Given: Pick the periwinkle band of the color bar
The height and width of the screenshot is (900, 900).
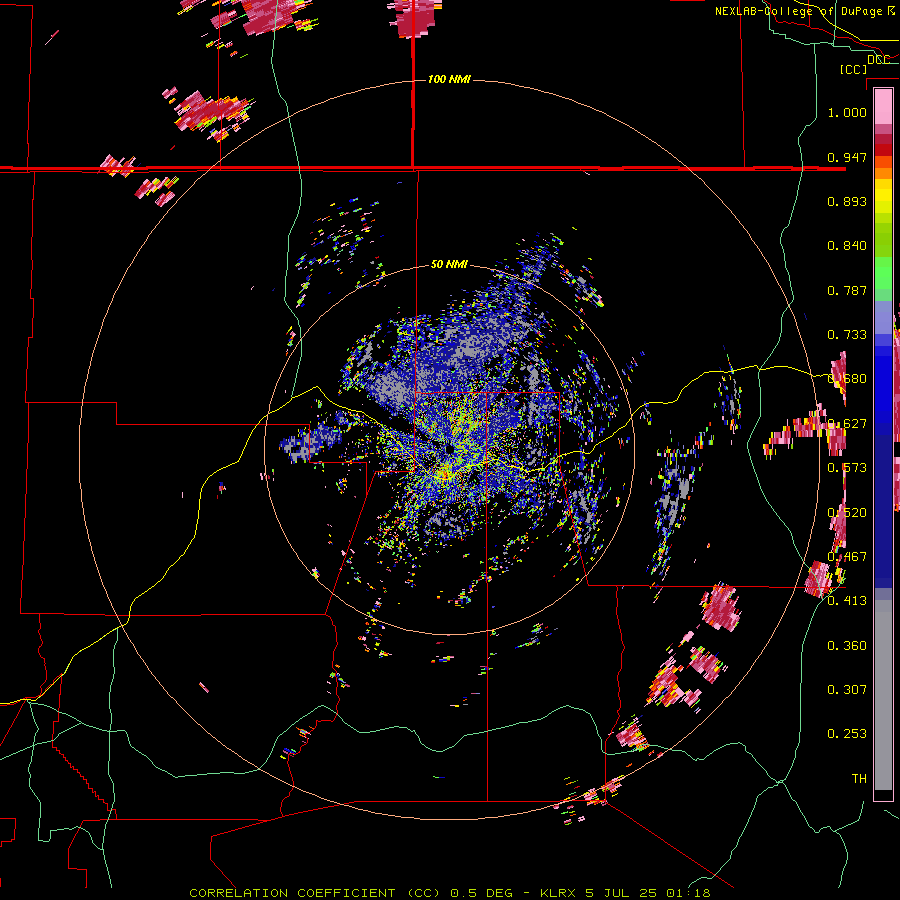Looking at the screenshot, I should [883, 317].
